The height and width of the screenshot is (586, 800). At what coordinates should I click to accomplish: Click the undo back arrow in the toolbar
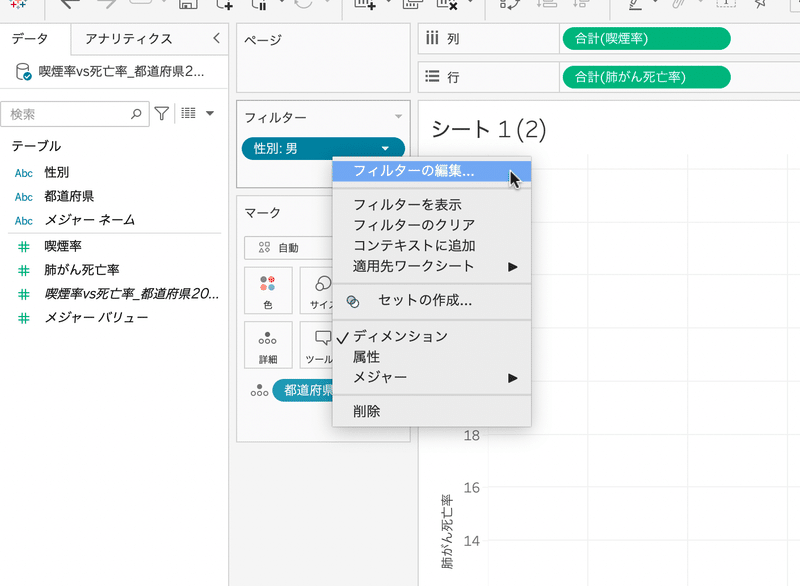coord(70,4)
